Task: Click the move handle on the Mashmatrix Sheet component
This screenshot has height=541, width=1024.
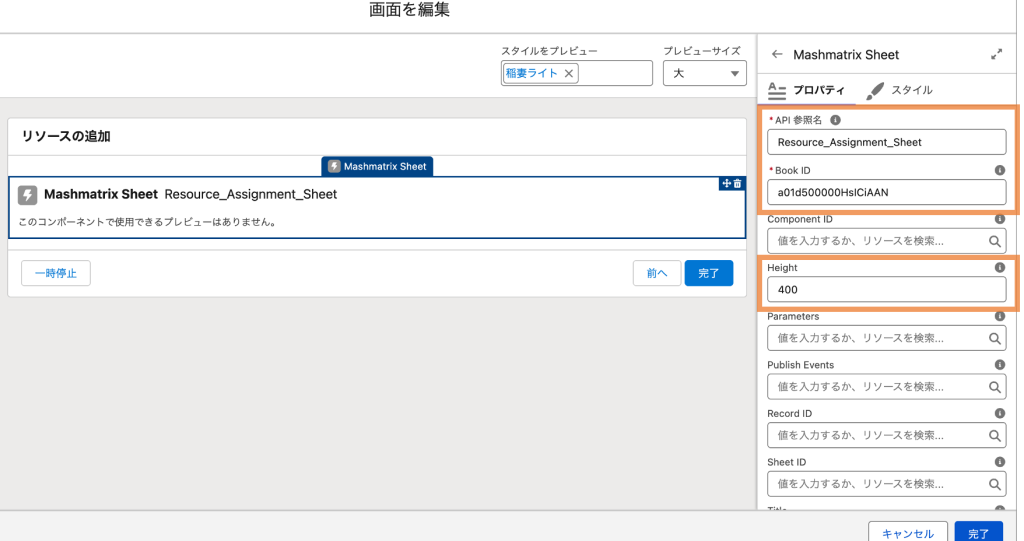Action: 726,183
